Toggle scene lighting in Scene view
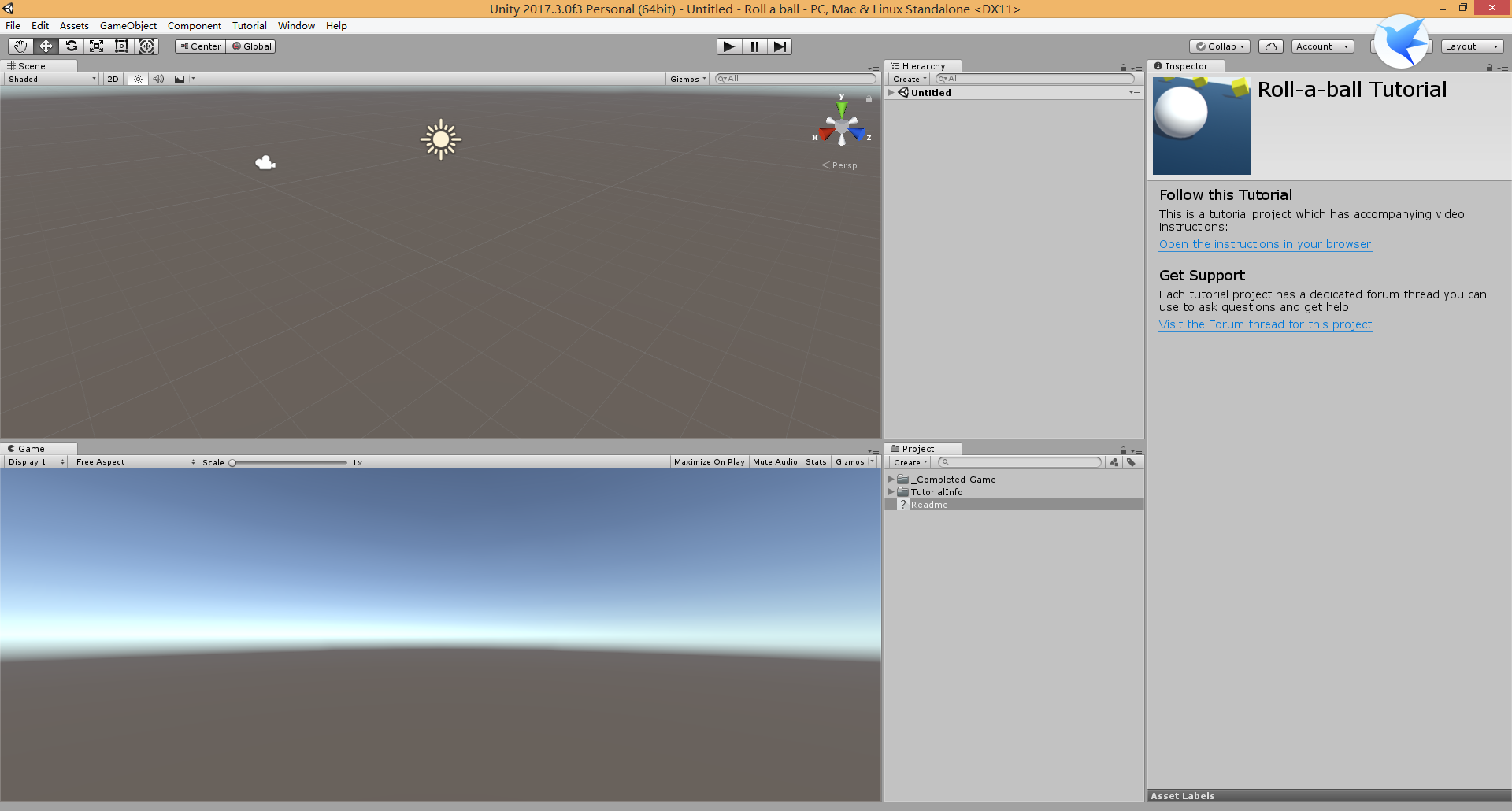Viewport: 1512px width, 811px height. click(x=138, y=79)
